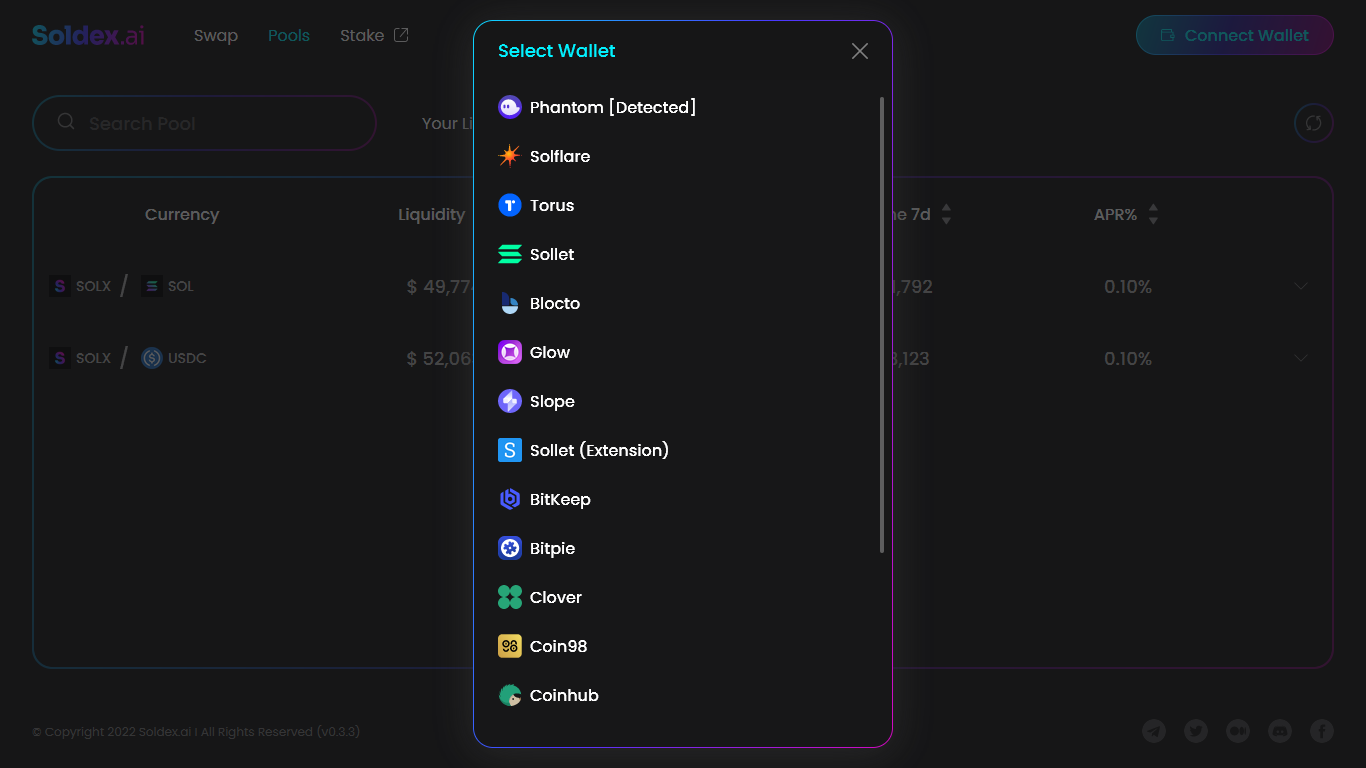
Task: Expand the SOLX / USDC pool row
Action: pyautogui.click(x=1301, y=358)
